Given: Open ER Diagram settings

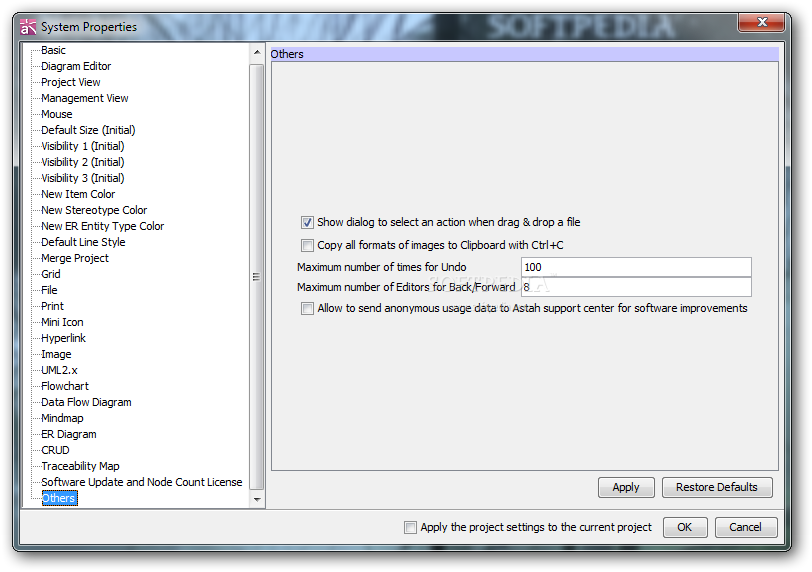Looking at the screenshot, I should [x=69, y=434].
